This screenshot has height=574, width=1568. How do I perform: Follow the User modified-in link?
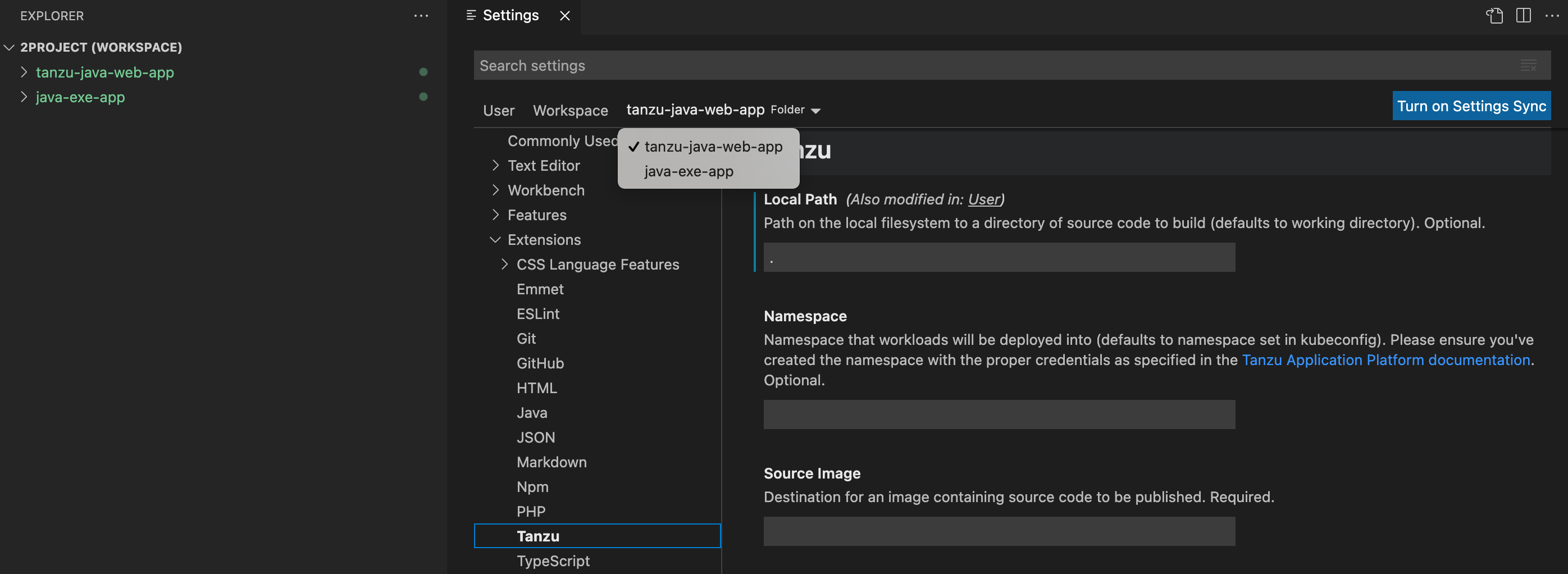[x=984, y=199]
